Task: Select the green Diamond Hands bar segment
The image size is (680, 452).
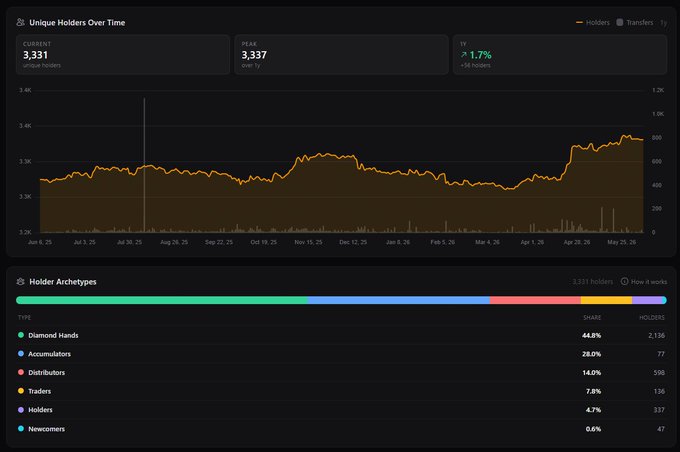Action: click(x=162, y=300)
